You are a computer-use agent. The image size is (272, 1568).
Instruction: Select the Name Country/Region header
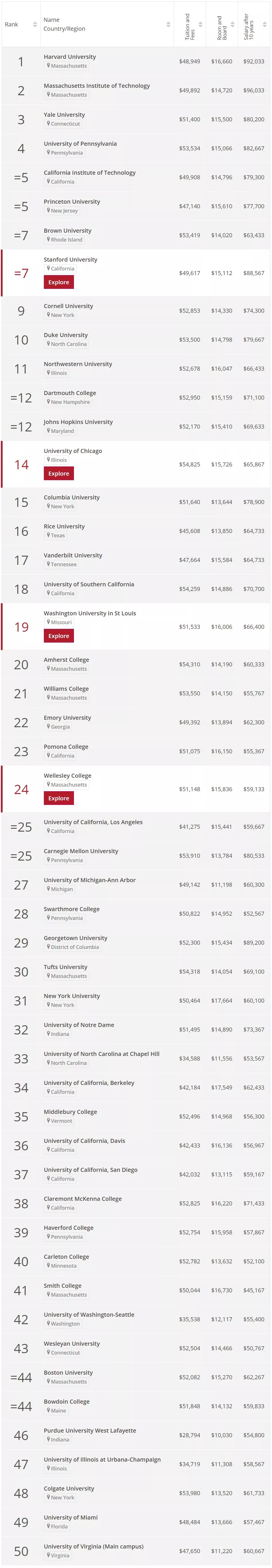pyautogui.click(x=64, y=24)
